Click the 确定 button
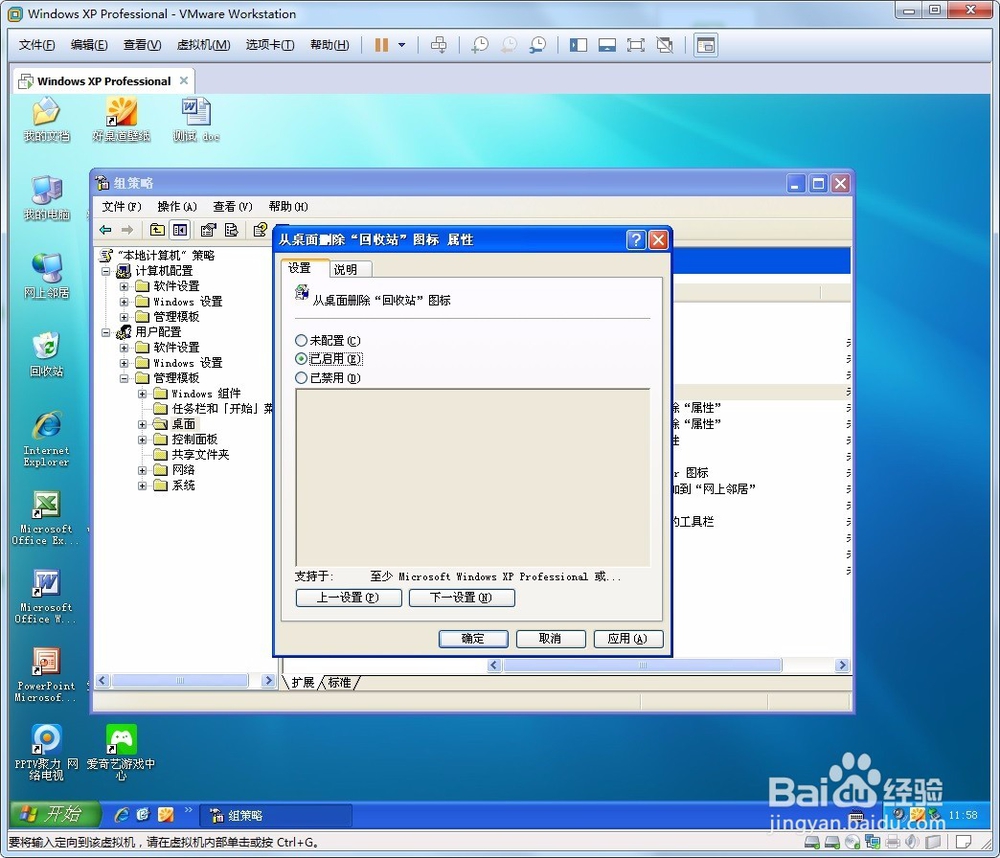This screenshot has height=858, width=1000. coord(473,639)
